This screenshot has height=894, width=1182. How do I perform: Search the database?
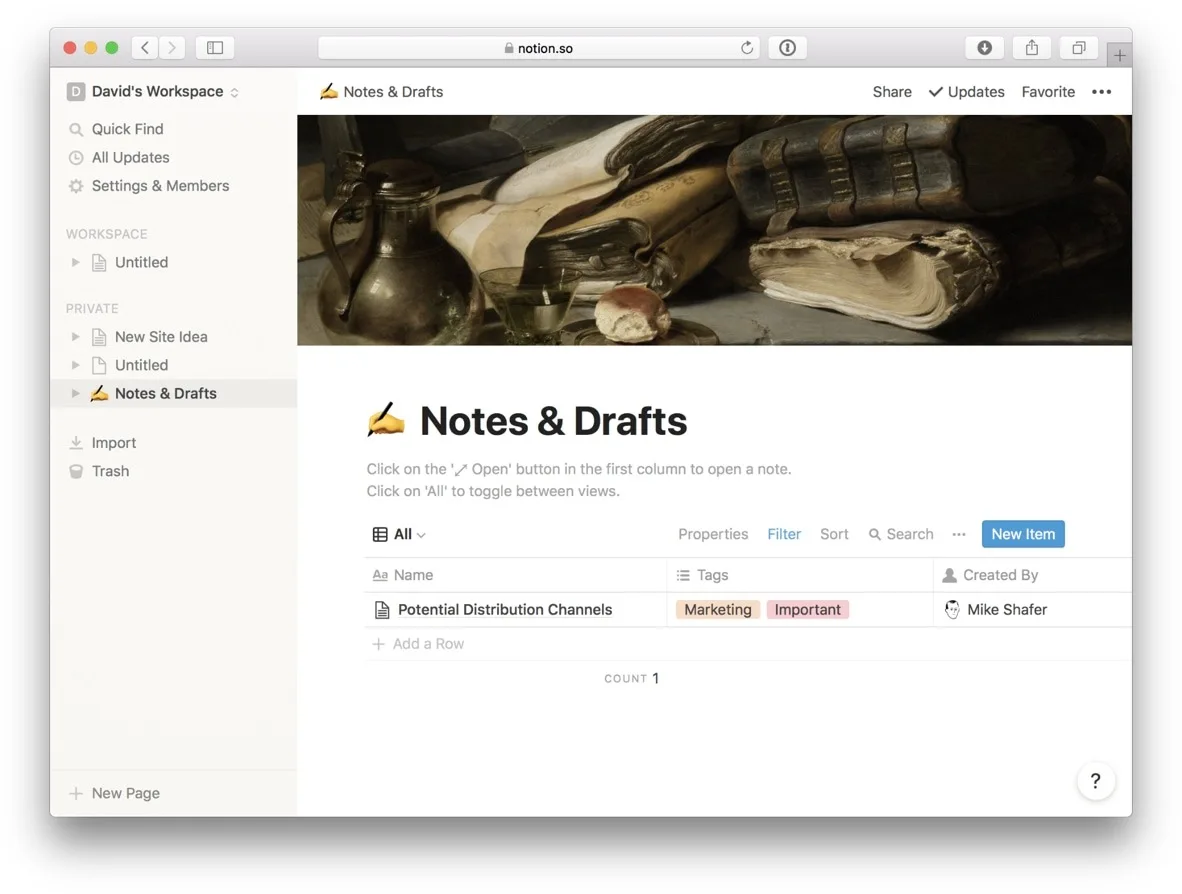pos(901,534)
